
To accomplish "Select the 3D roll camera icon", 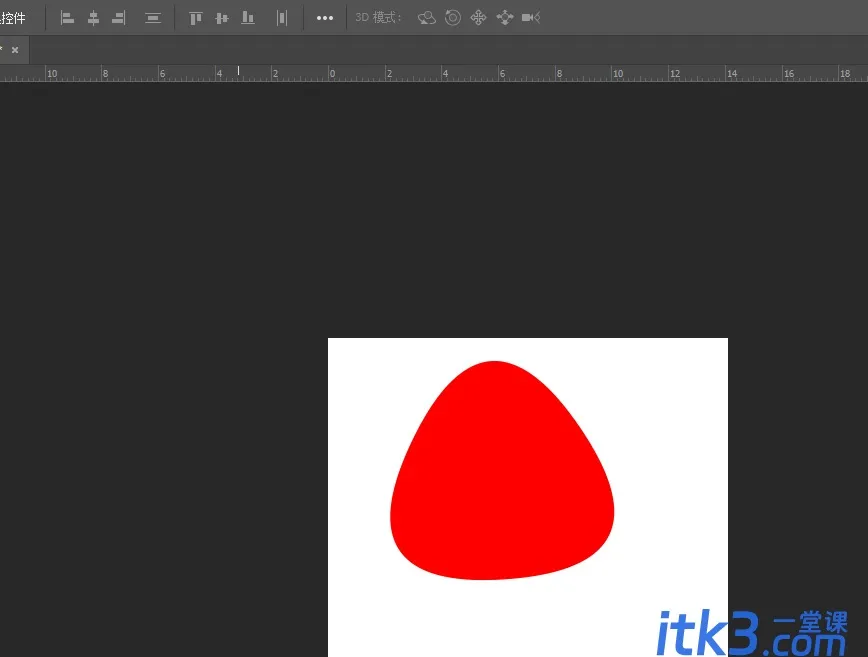I will tap(453, 18).
